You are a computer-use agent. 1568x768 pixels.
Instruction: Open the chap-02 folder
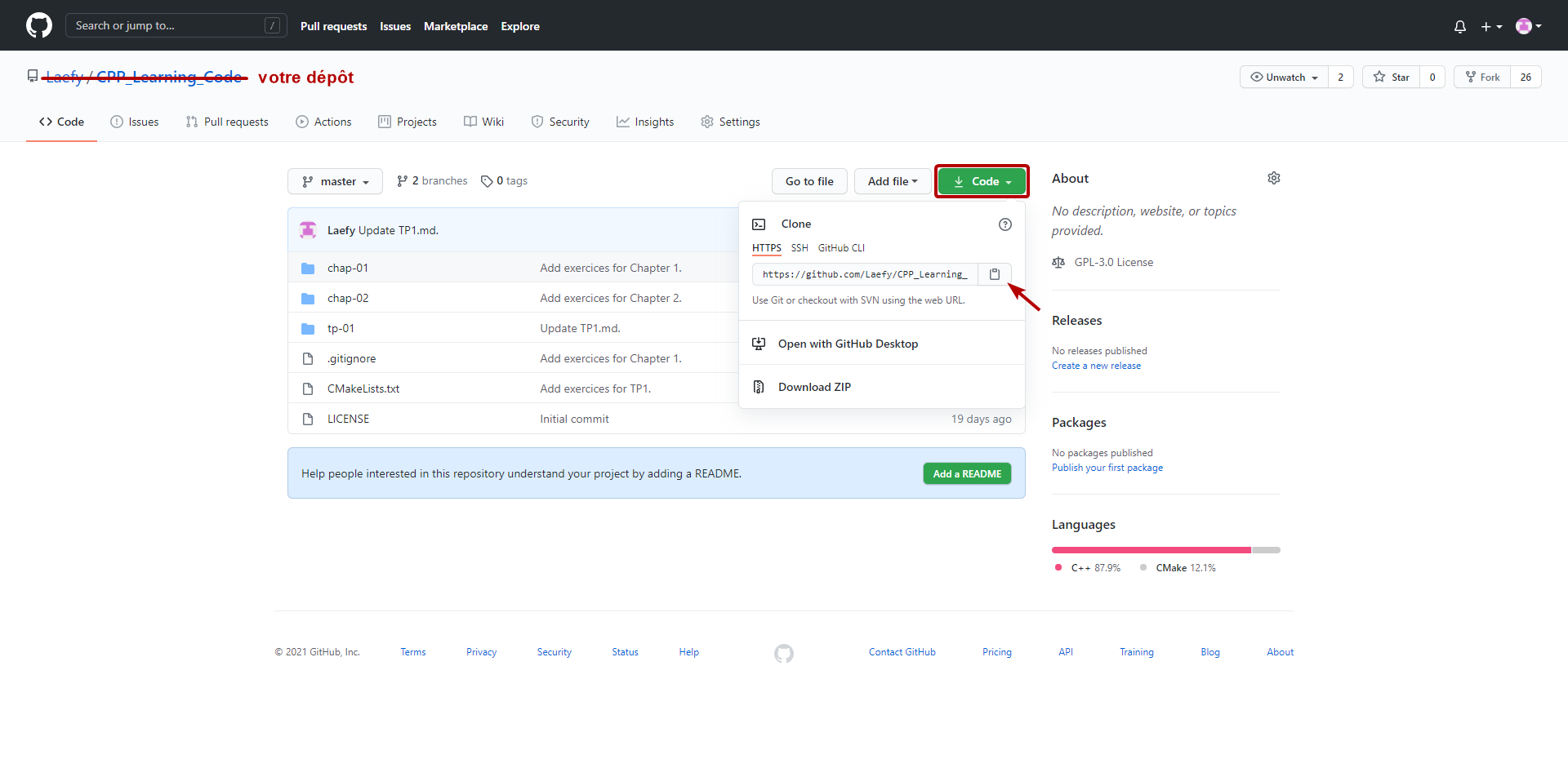(348, 298)
